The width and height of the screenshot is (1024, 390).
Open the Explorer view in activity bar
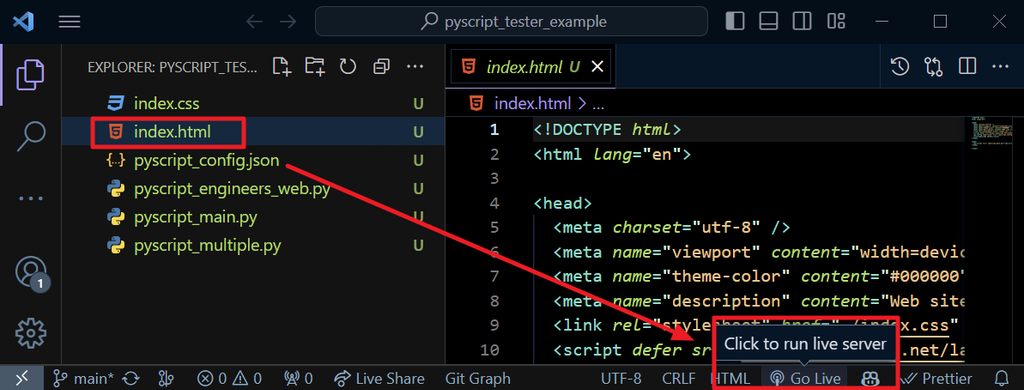tap(31, 74)
